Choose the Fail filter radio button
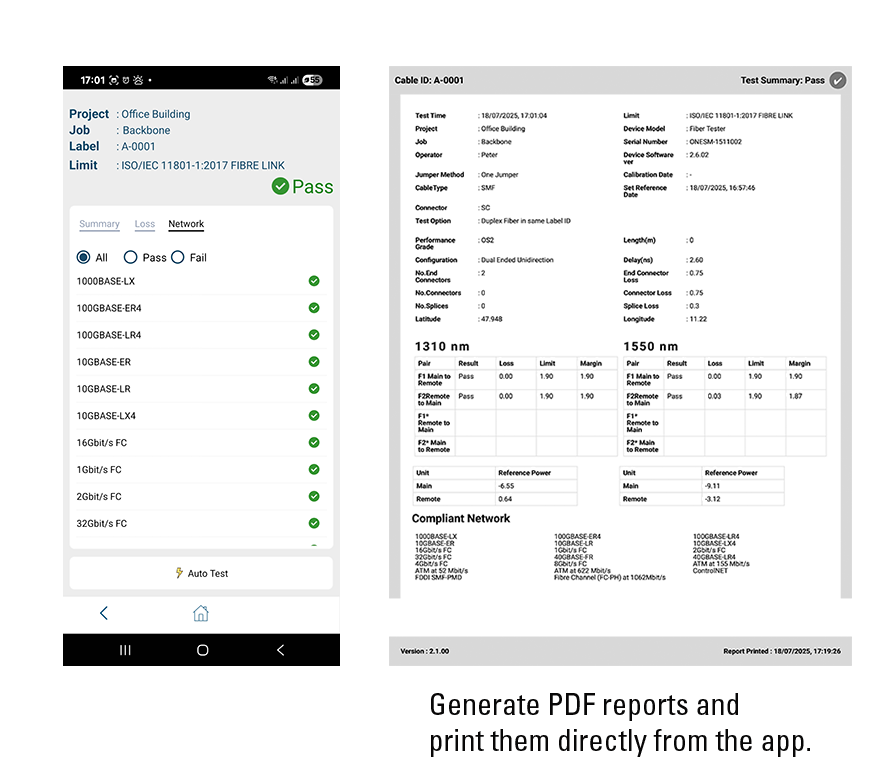The image size is (886, 769). tap(177, 257)
